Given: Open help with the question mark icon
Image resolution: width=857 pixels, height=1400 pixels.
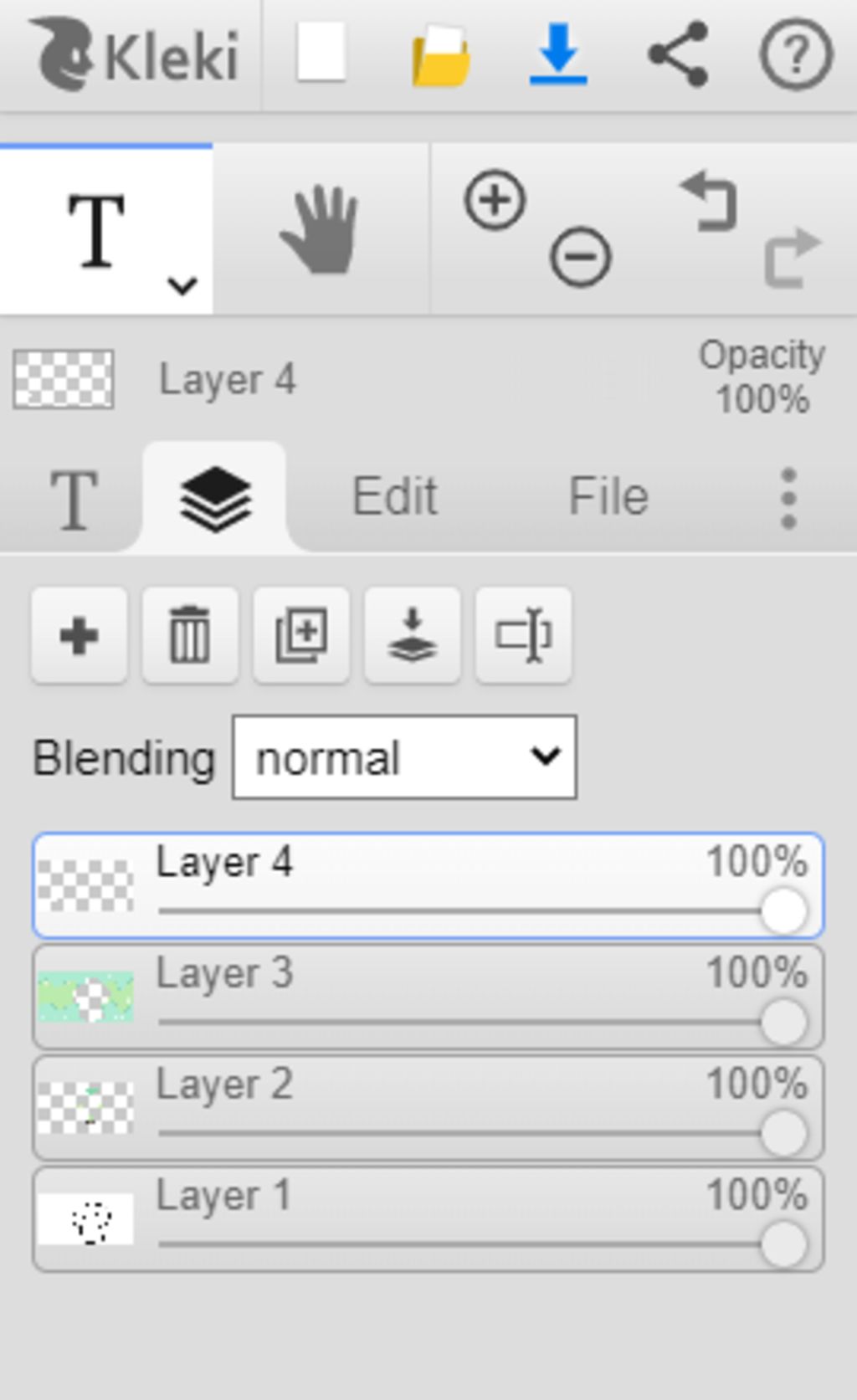Looking at the screenshot, I should tap(796, 54).
